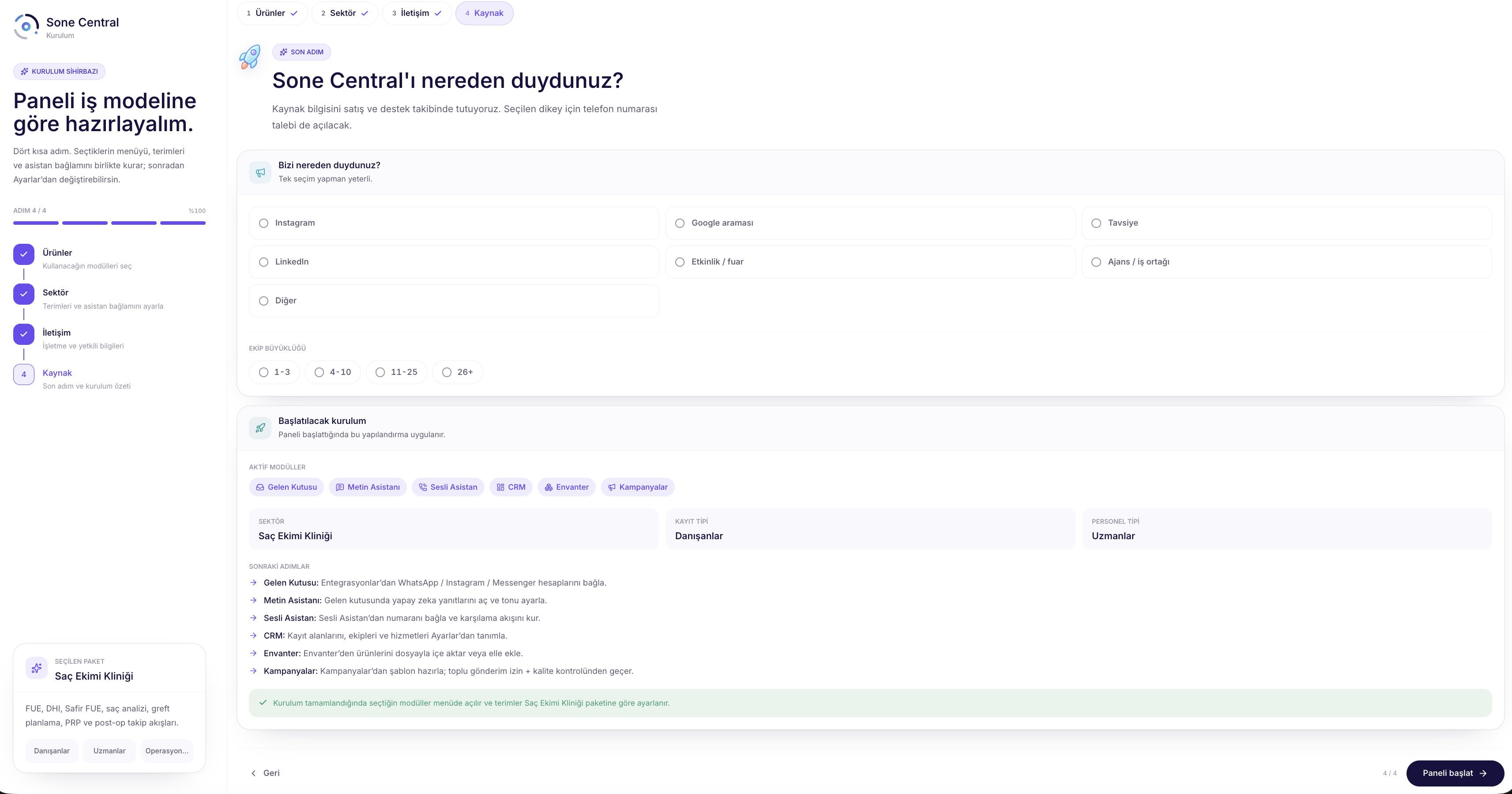The image size is (1512, 794).
Task: Click the sparkle icon in Kurulum Sihirbazı badge
Action: click(24, 72)
